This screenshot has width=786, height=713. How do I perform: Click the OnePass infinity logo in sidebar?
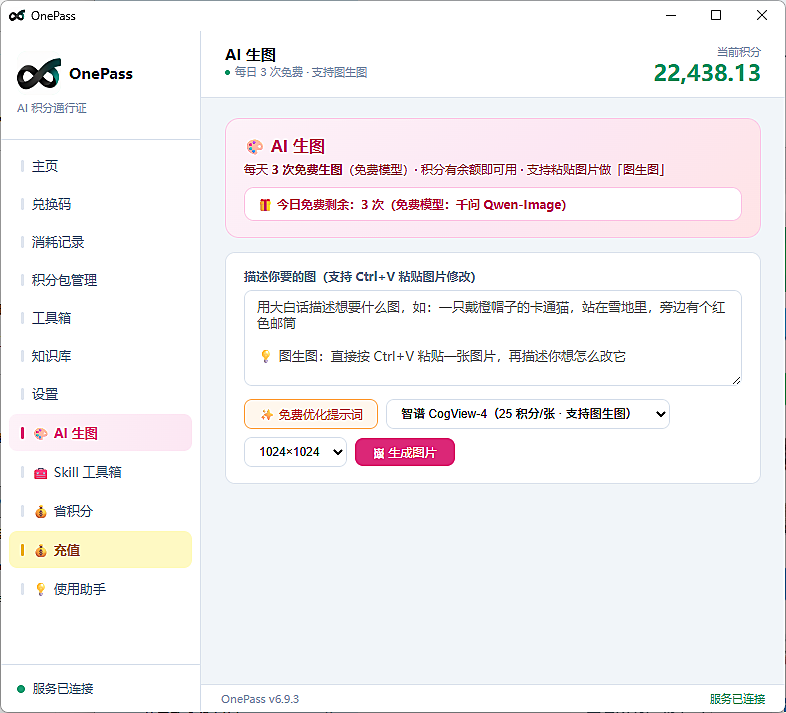point(39,74)
